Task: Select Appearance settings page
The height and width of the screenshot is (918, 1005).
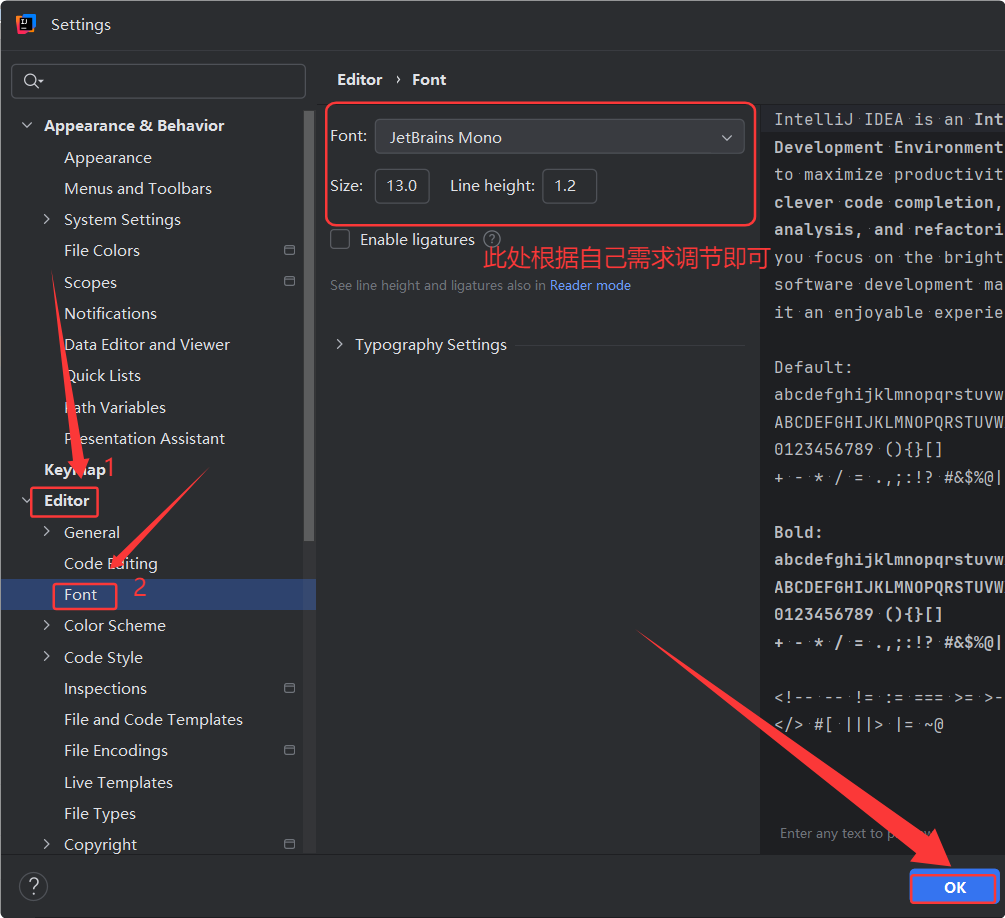Action: coord(108,158)
